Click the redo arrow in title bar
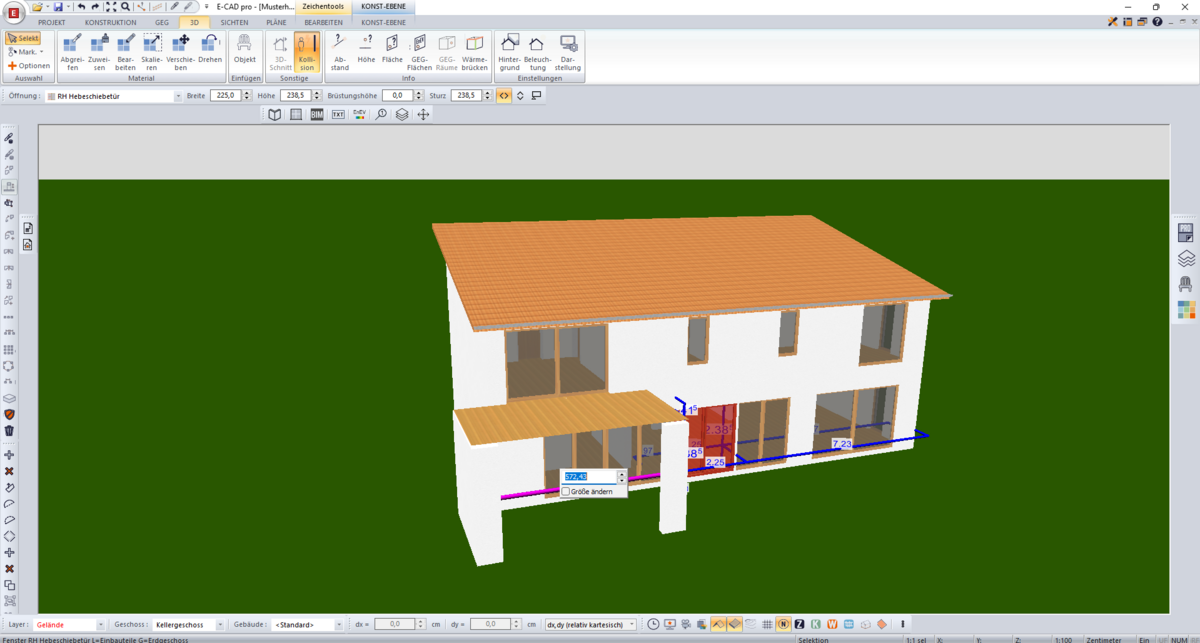 click(95, 7)
